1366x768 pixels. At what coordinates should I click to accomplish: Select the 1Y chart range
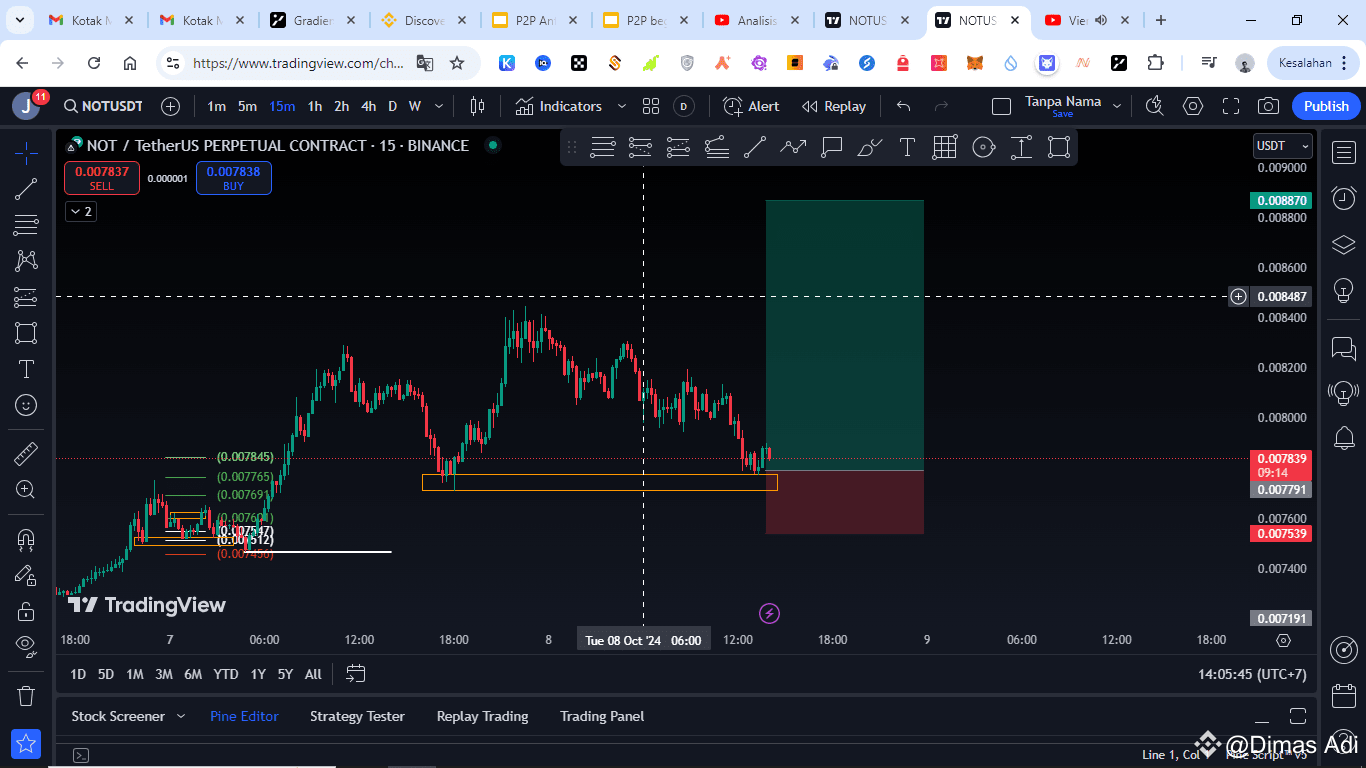pos(258,674)
